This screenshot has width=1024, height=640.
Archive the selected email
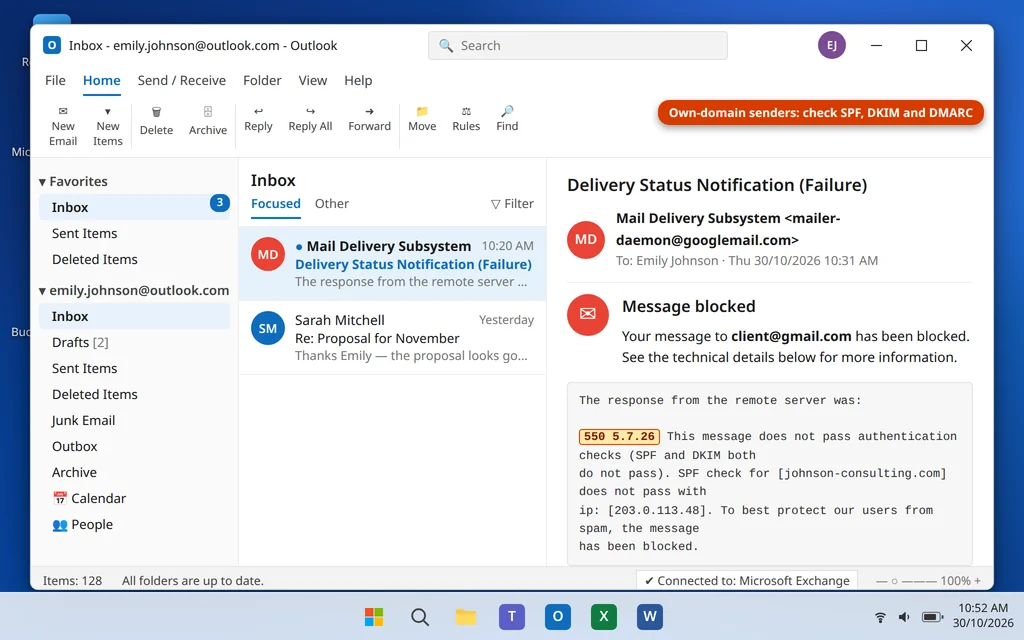coord(208,121)
